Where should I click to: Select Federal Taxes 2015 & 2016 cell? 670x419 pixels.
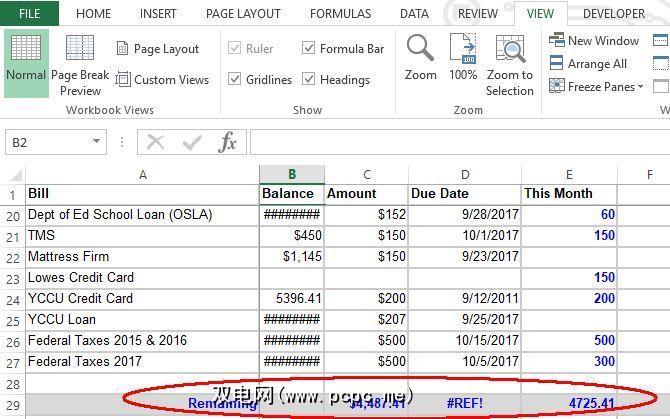tap(143, 340)
